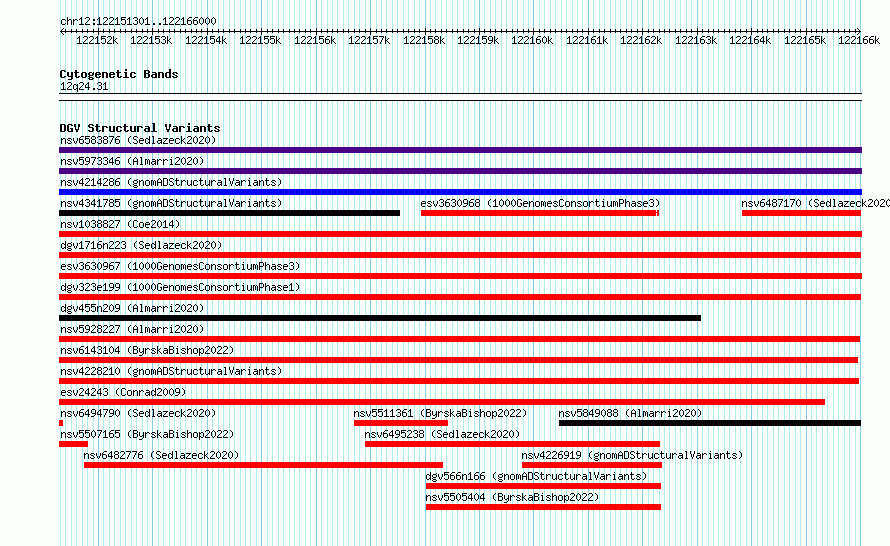This screenshot has height=546, width=890.
Task: Open esv3630968 (1000GenomesConsortiumPhase3) label
Action: coord(540,203)
